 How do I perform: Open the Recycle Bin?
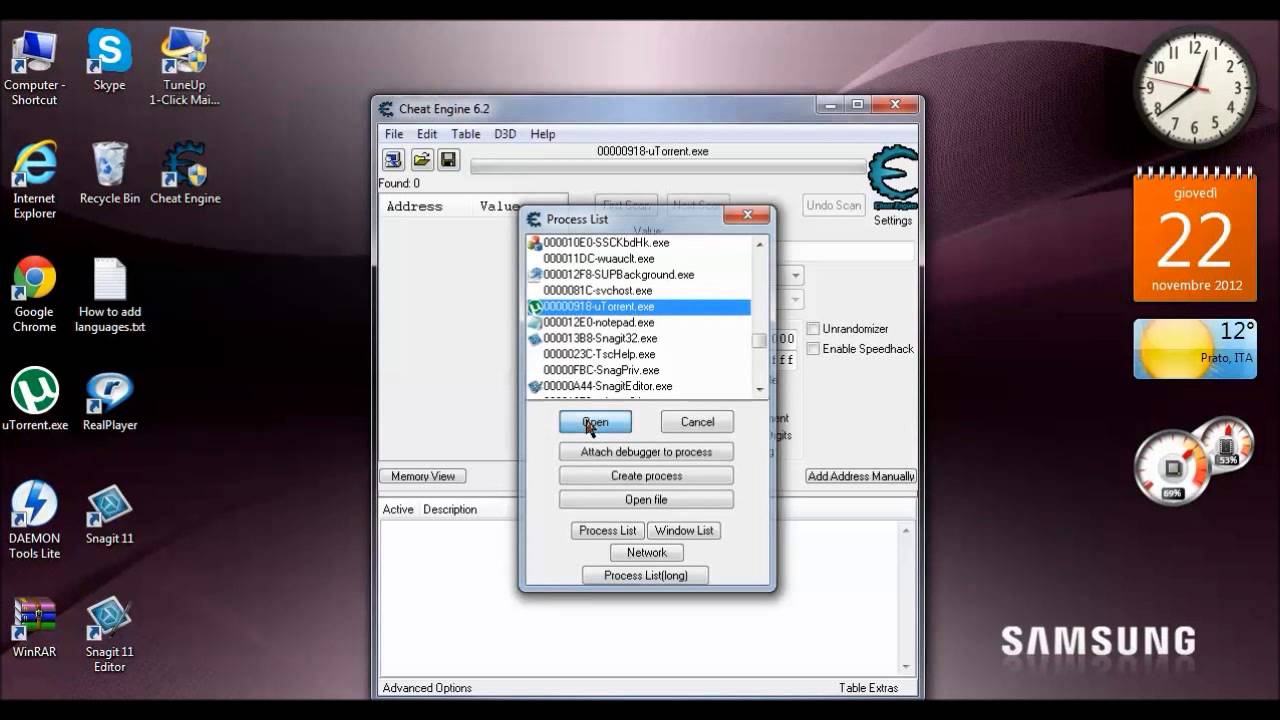[x=110, y=175]
